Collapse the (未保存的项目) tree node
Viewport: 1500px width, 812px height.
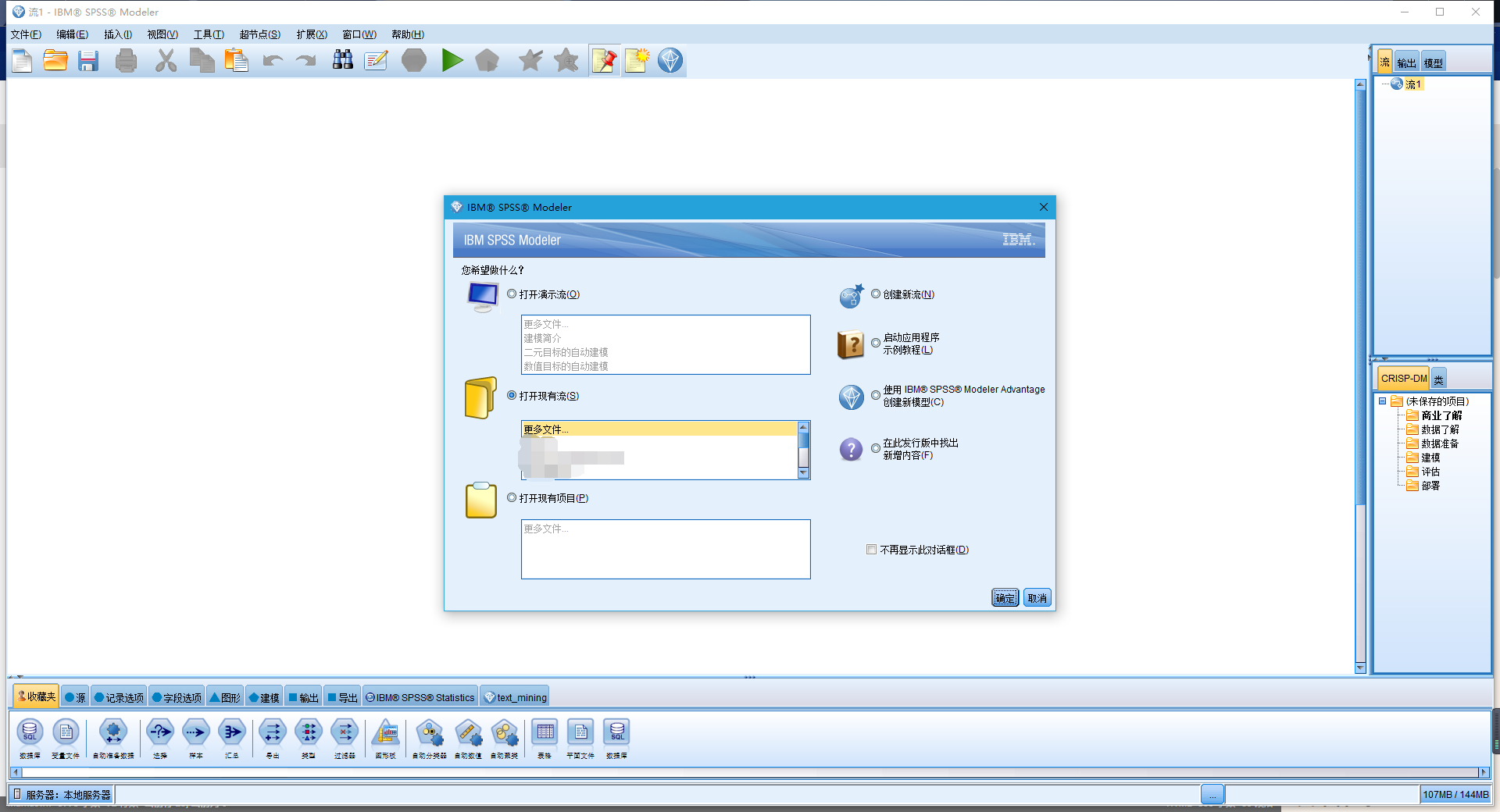pos(1382,401)
